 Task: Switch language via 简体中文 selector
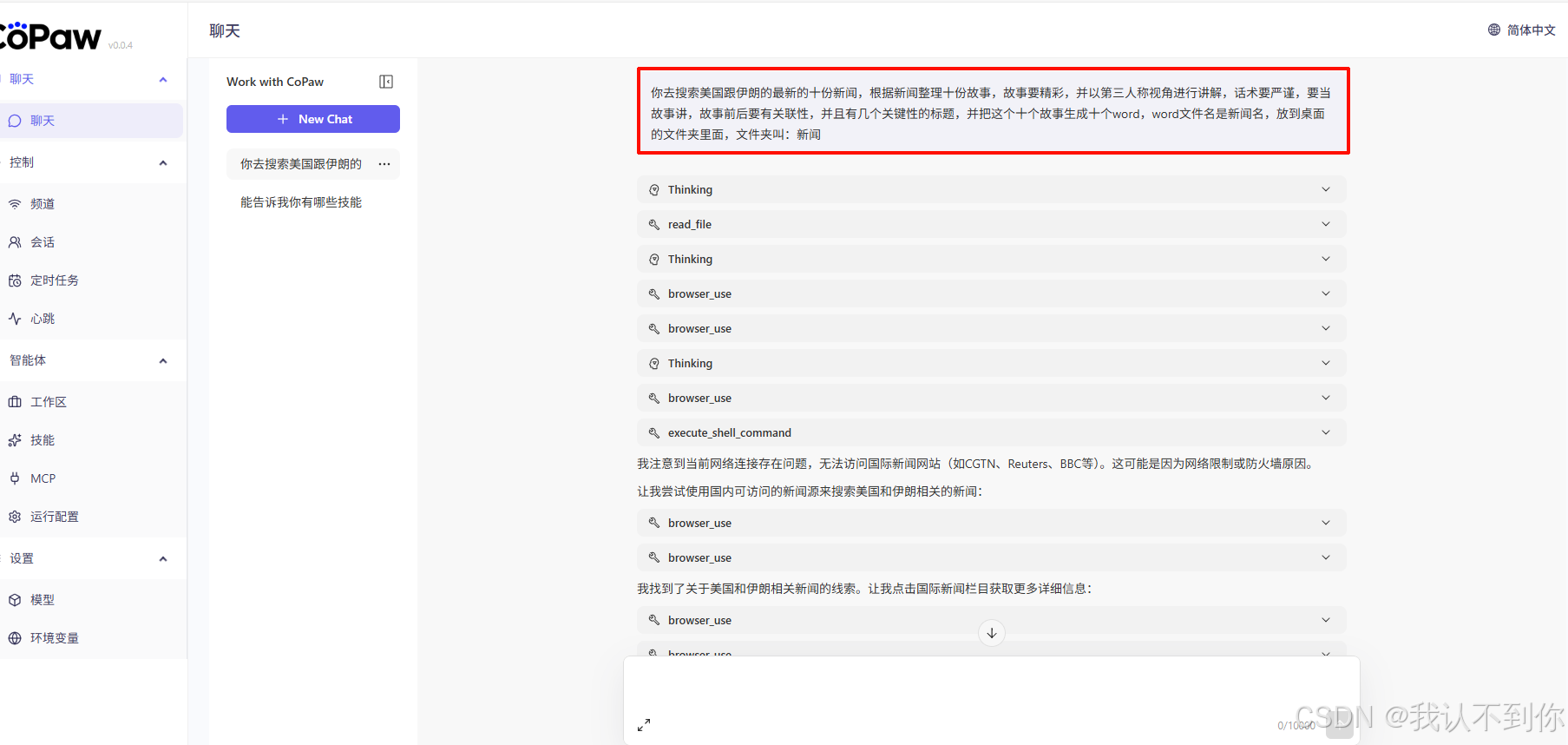(x=1522, y=30)
